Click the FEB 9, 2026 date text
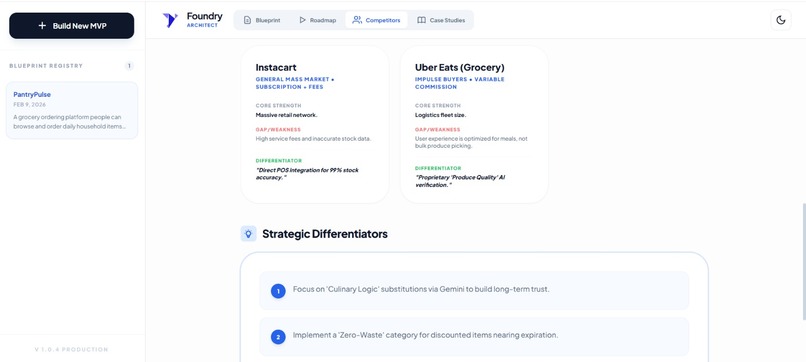The image size is (806, 362). [29, 104]
